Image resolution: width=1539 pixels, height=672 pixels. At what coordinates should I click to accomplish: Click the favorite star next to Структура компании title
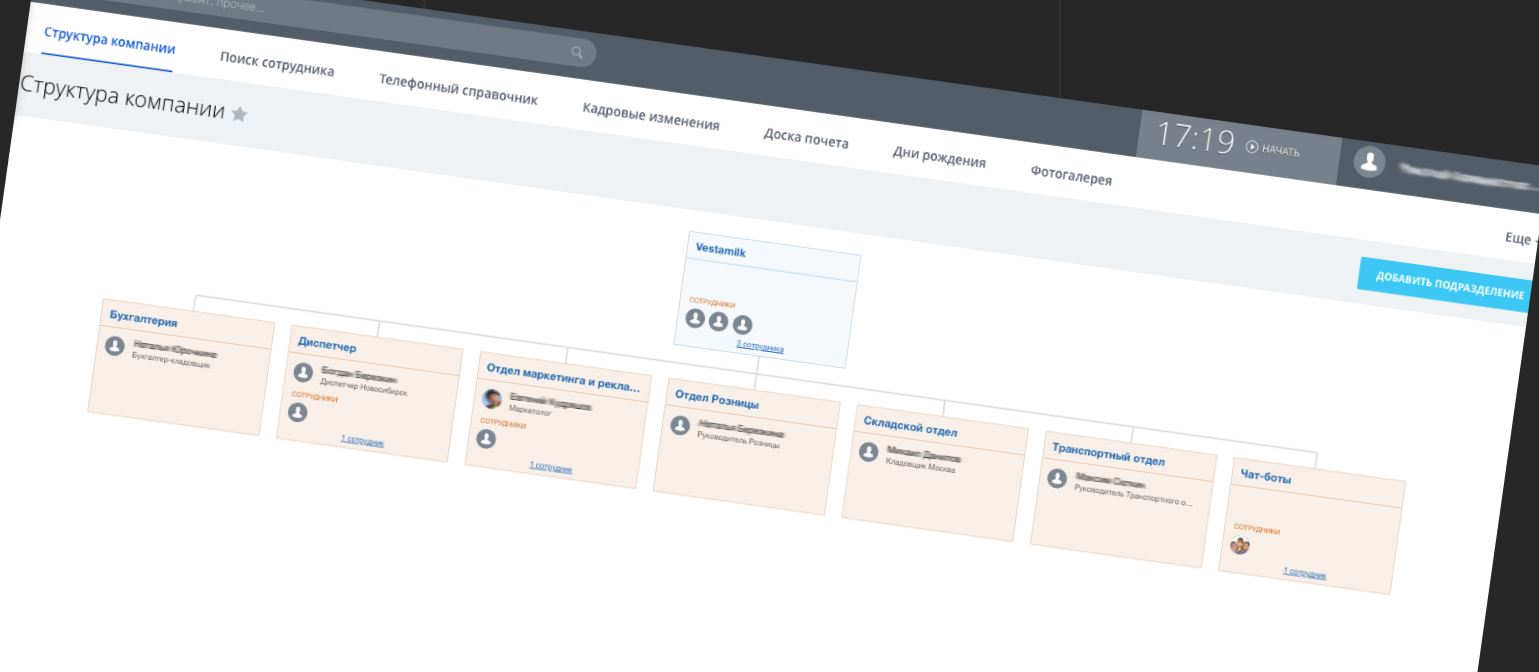(239, 114)
